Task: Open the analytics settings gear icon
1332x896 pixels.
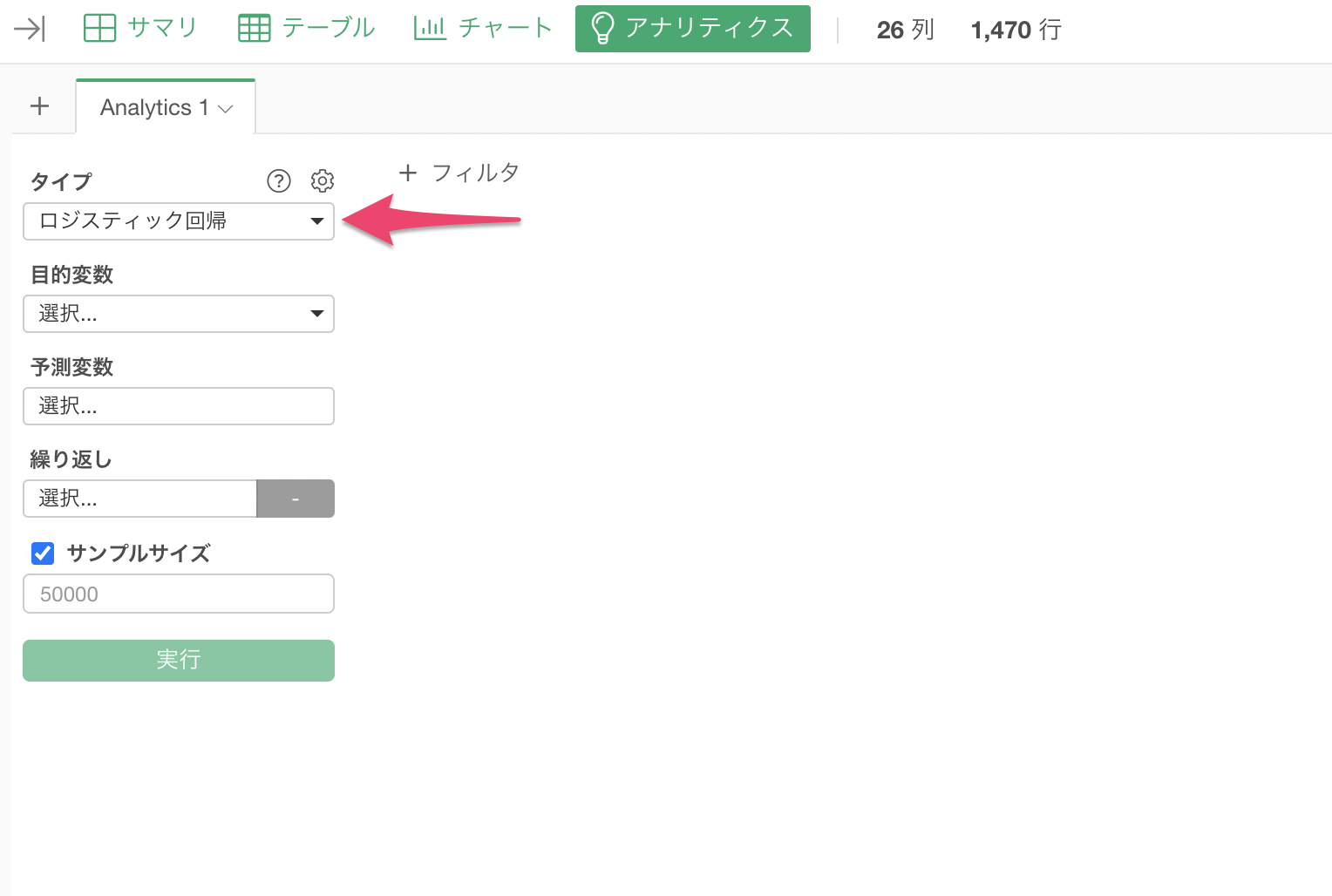Action: tap(323, 180)
